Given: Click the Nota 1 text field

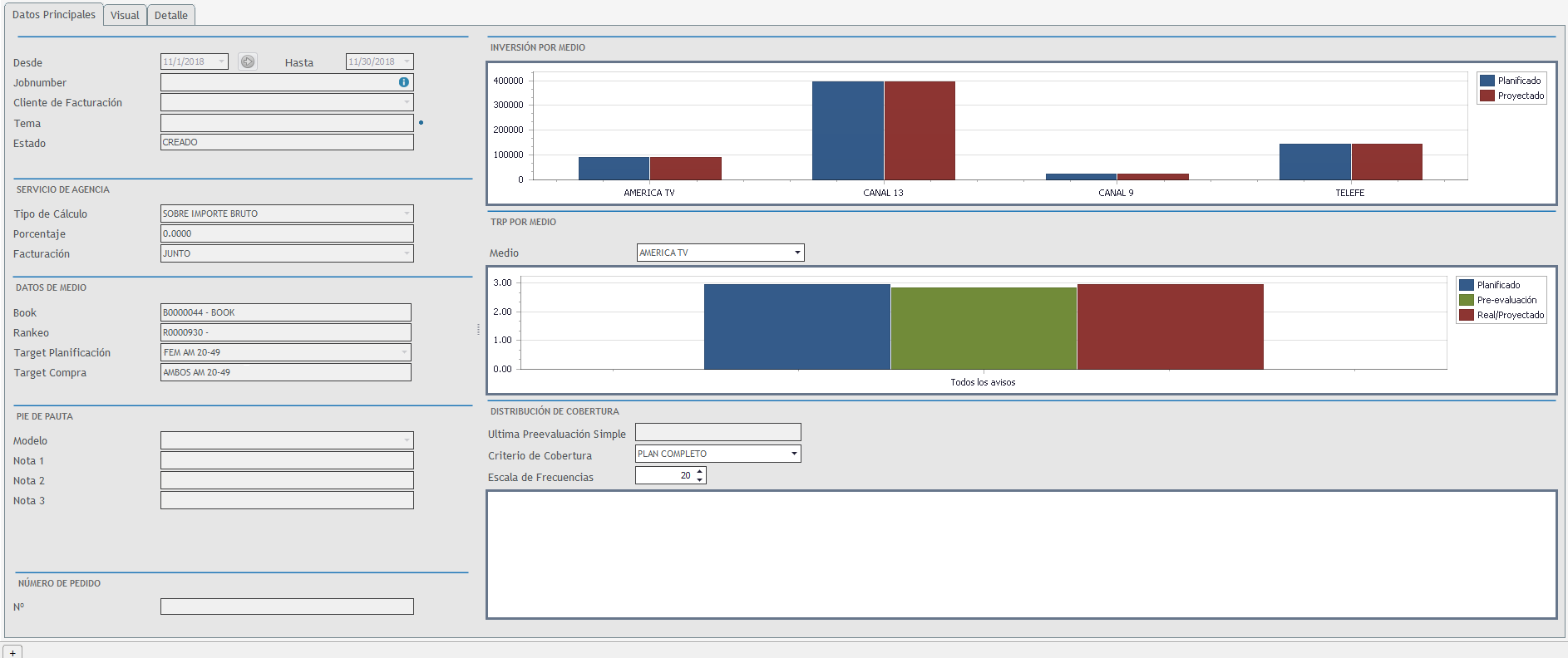Looking at the screenshot, I should pyautogui.click(x=287, y=460).
